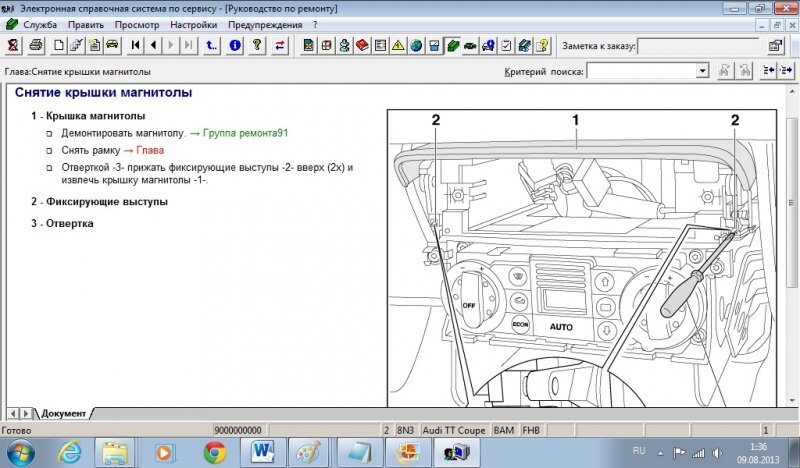This screenshot has width=800, height=468.
Task: Click the yellow sparkle document icon
Action: (x=94, y=45)
